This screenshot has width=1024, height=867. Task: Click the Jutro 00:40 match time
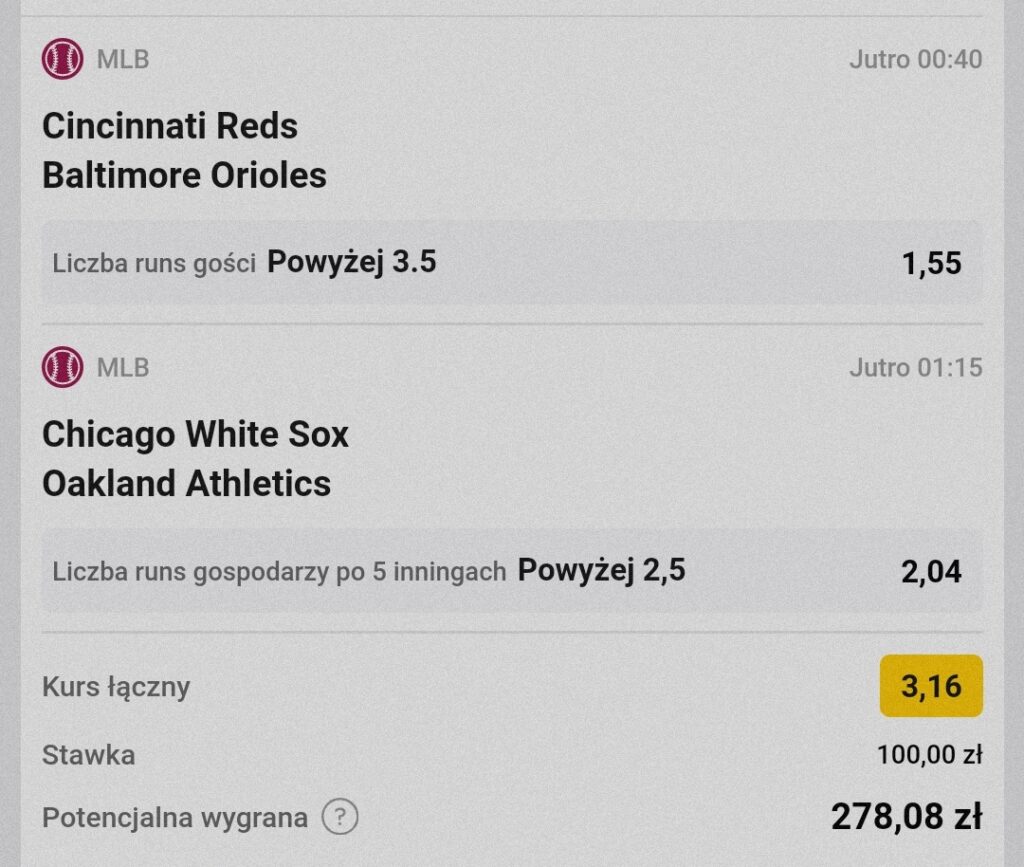tap(916, 59)
